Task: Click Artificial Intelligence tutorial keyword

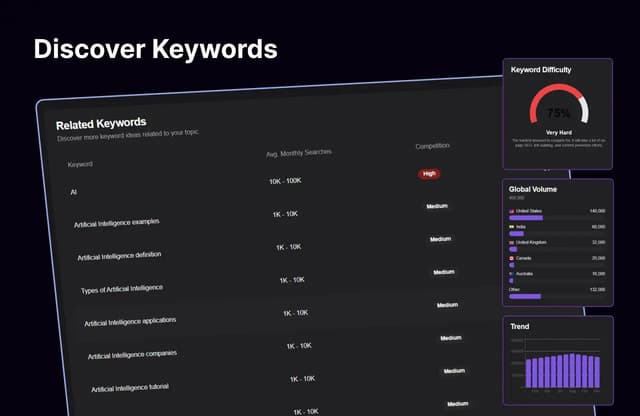Action: tap(131, 388)
